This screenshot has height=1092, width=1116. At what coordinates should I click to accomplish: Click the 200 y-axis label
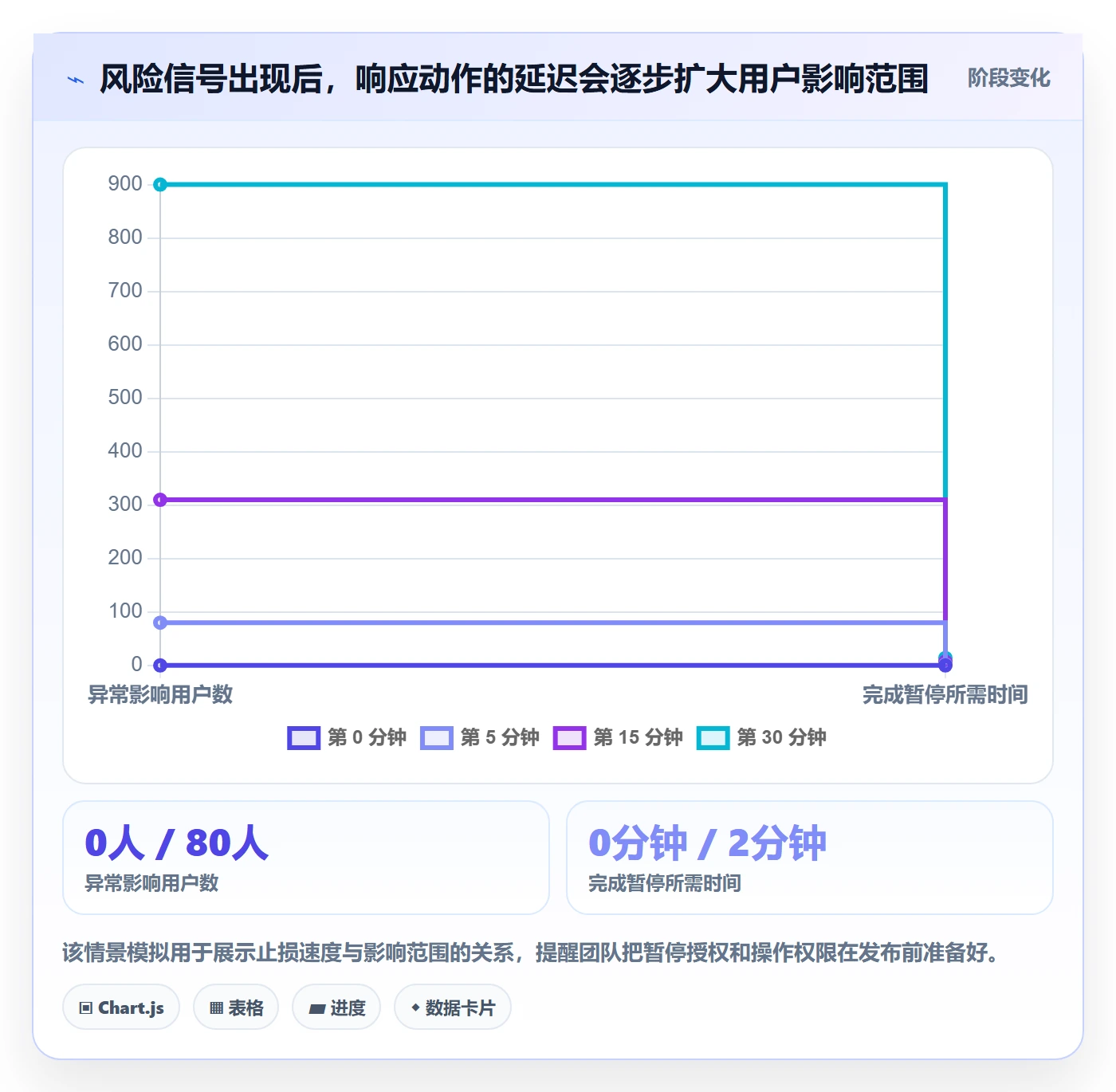point(125,558)
